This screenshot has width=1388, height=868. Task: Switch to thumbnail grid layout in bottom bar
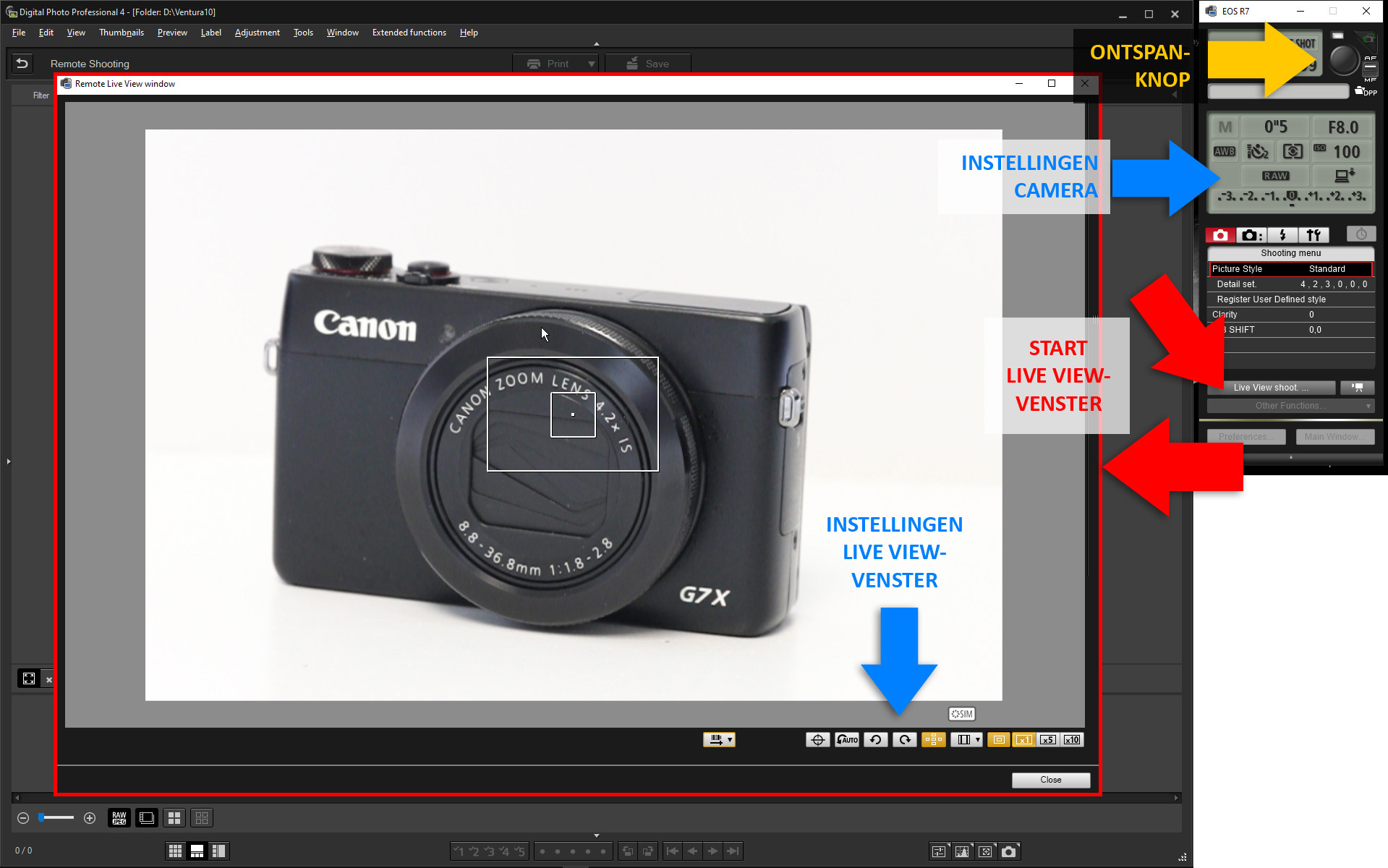point(175,851)
